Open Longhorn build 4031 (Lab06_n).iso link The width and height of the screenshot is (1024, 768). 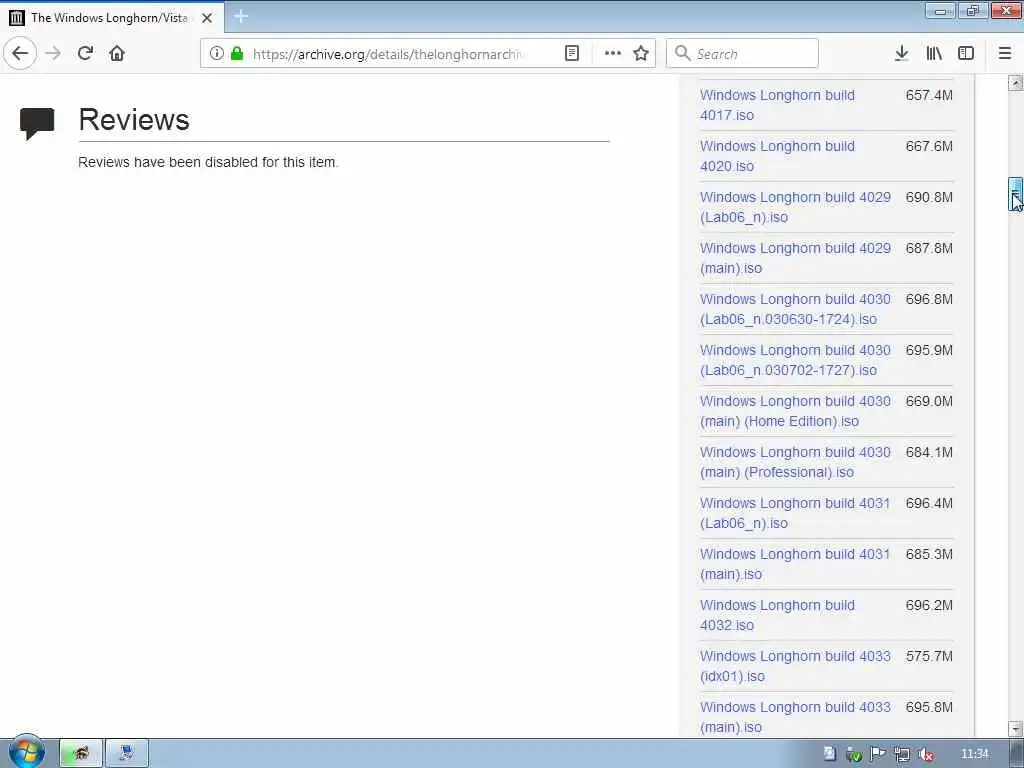pos(795,512)
